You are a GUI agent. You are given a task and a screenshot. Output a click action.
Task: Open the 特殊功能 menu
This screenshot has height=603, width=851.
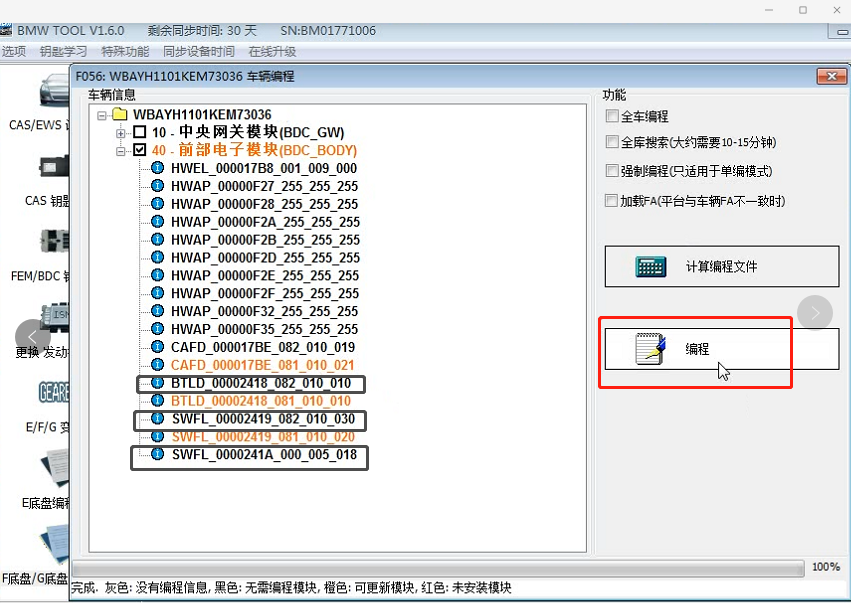(125, 51)
